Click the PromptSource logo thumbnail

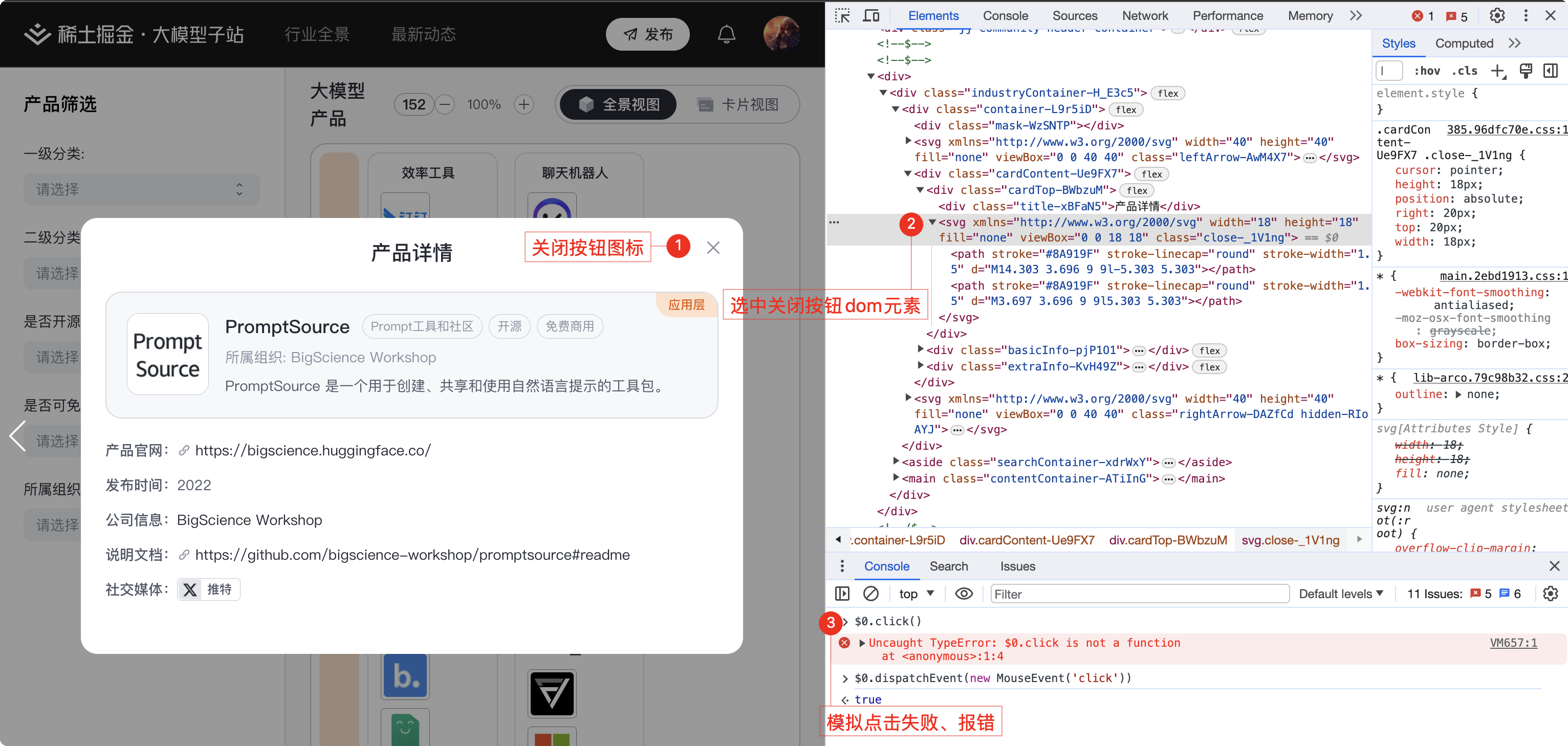point(167,354)
